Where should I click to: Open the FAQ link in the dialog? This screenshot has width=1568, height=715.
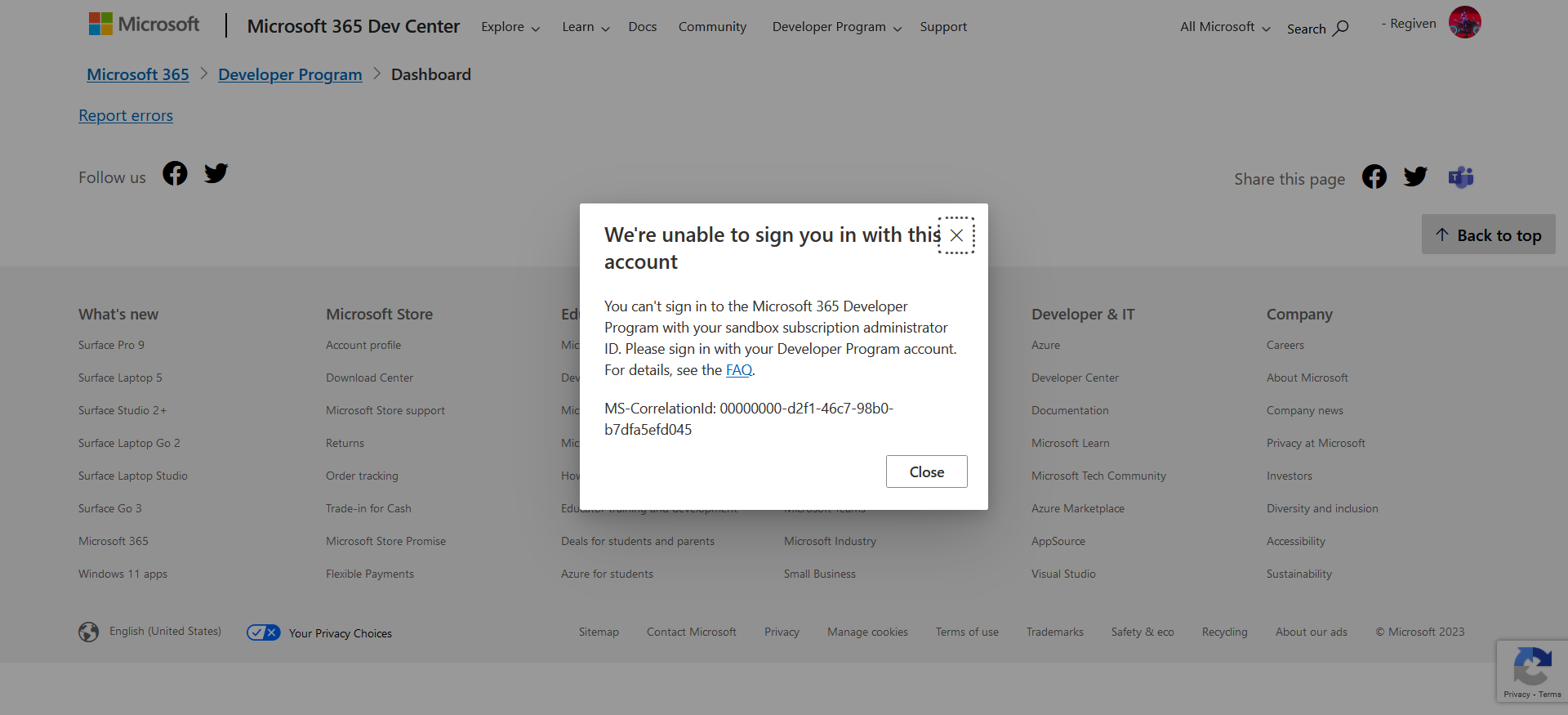coord(739,370)
